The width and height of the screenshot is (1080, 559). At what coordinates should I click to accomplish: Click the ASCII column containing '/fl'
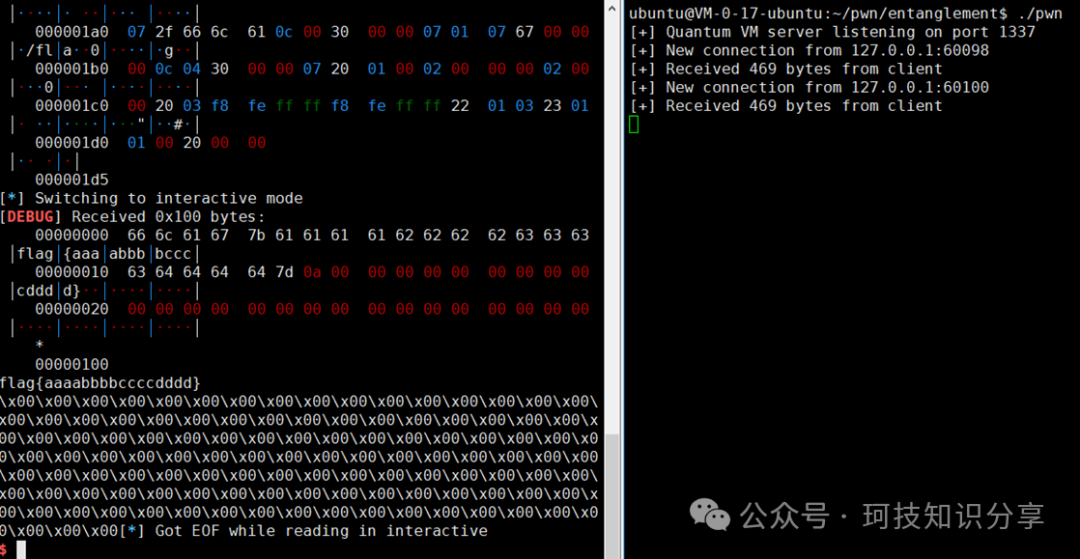click(105, 50)
